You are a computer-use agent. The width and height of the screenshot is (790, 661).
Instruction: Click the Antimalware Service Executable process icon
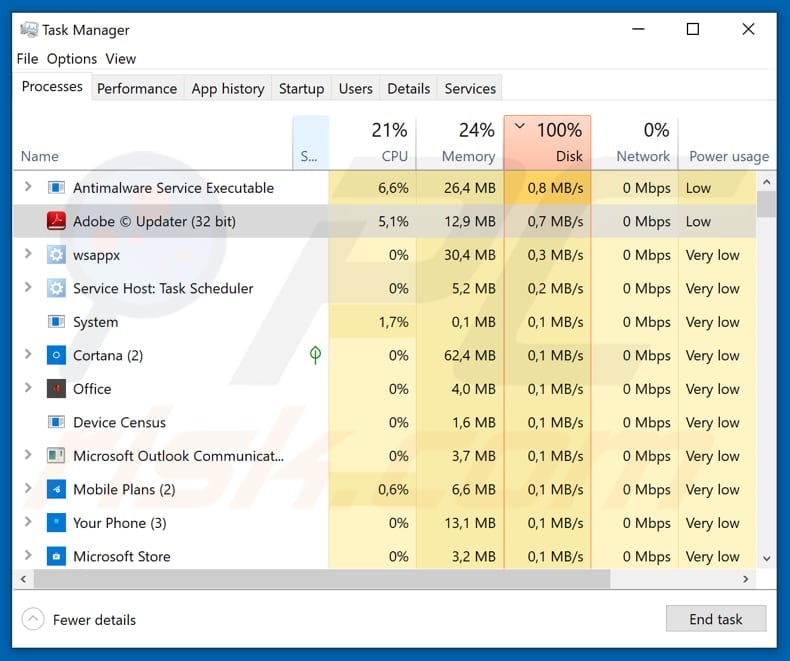[56, 188]
